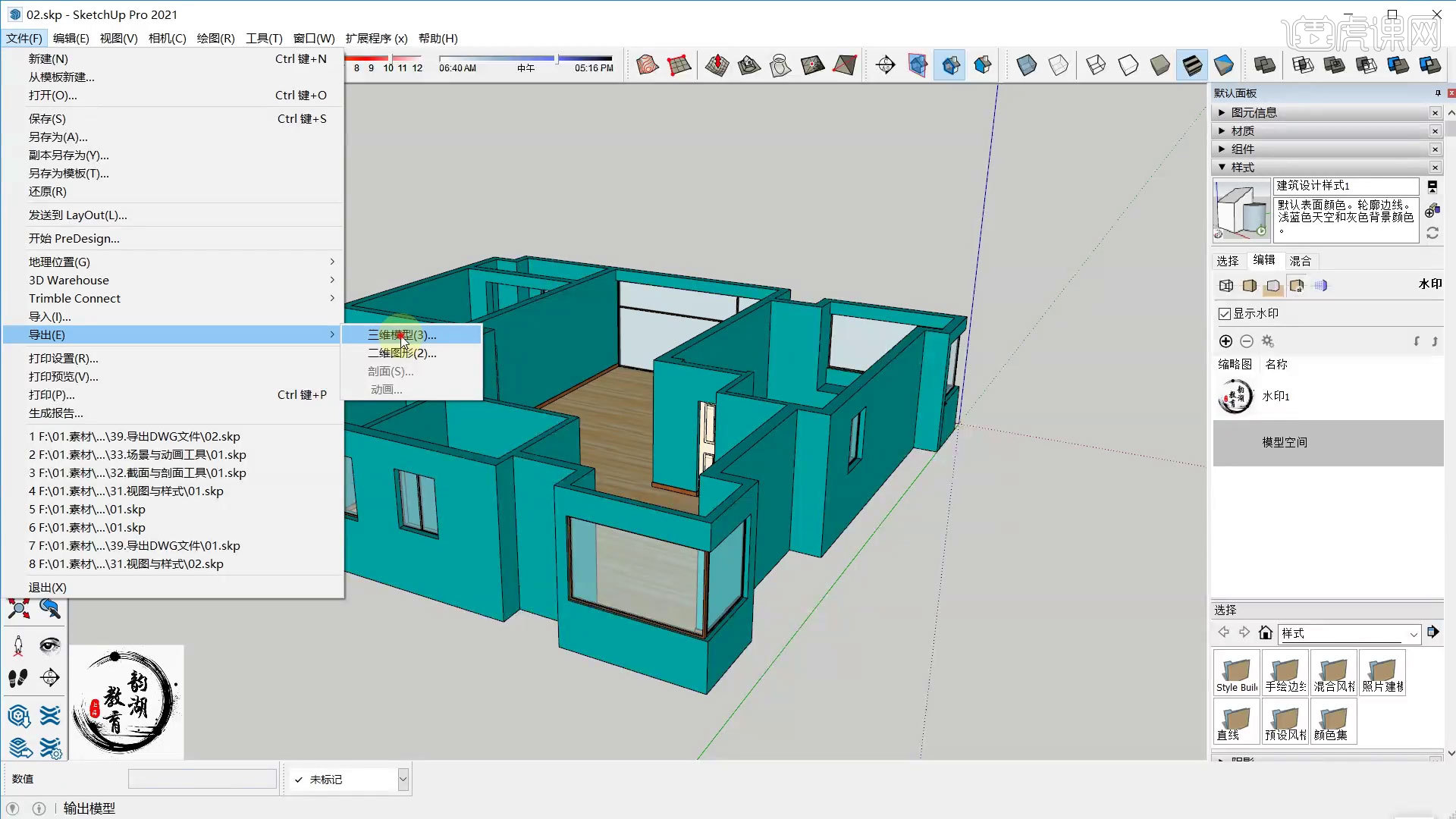Click the Union solid tool

pyautogui.click(x=1335, y=65)
